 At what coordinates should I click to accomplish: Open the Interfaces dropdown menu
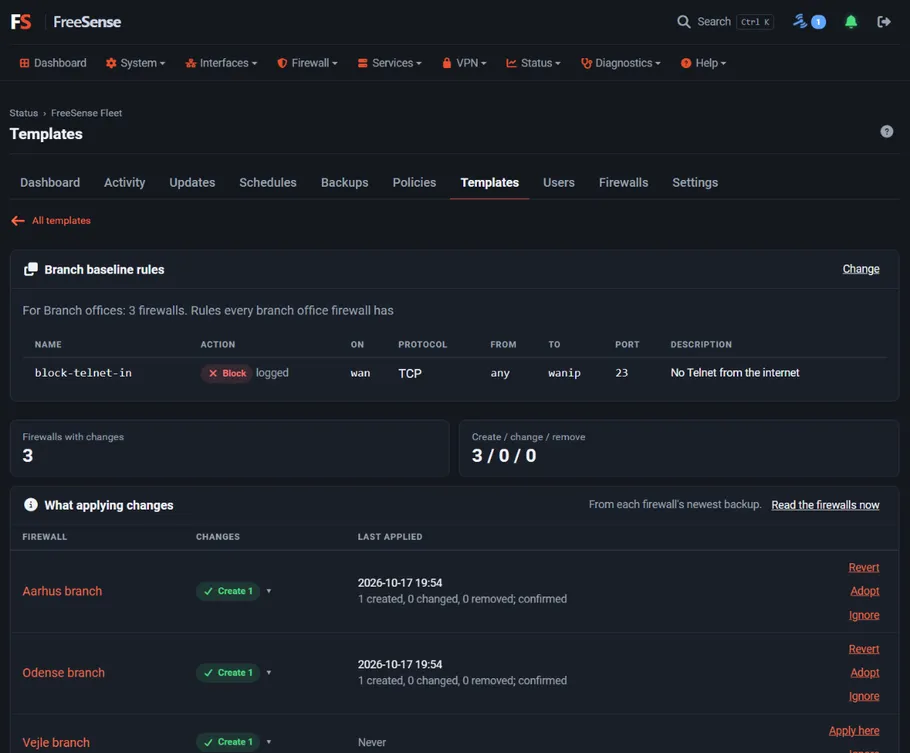point(221,63)
